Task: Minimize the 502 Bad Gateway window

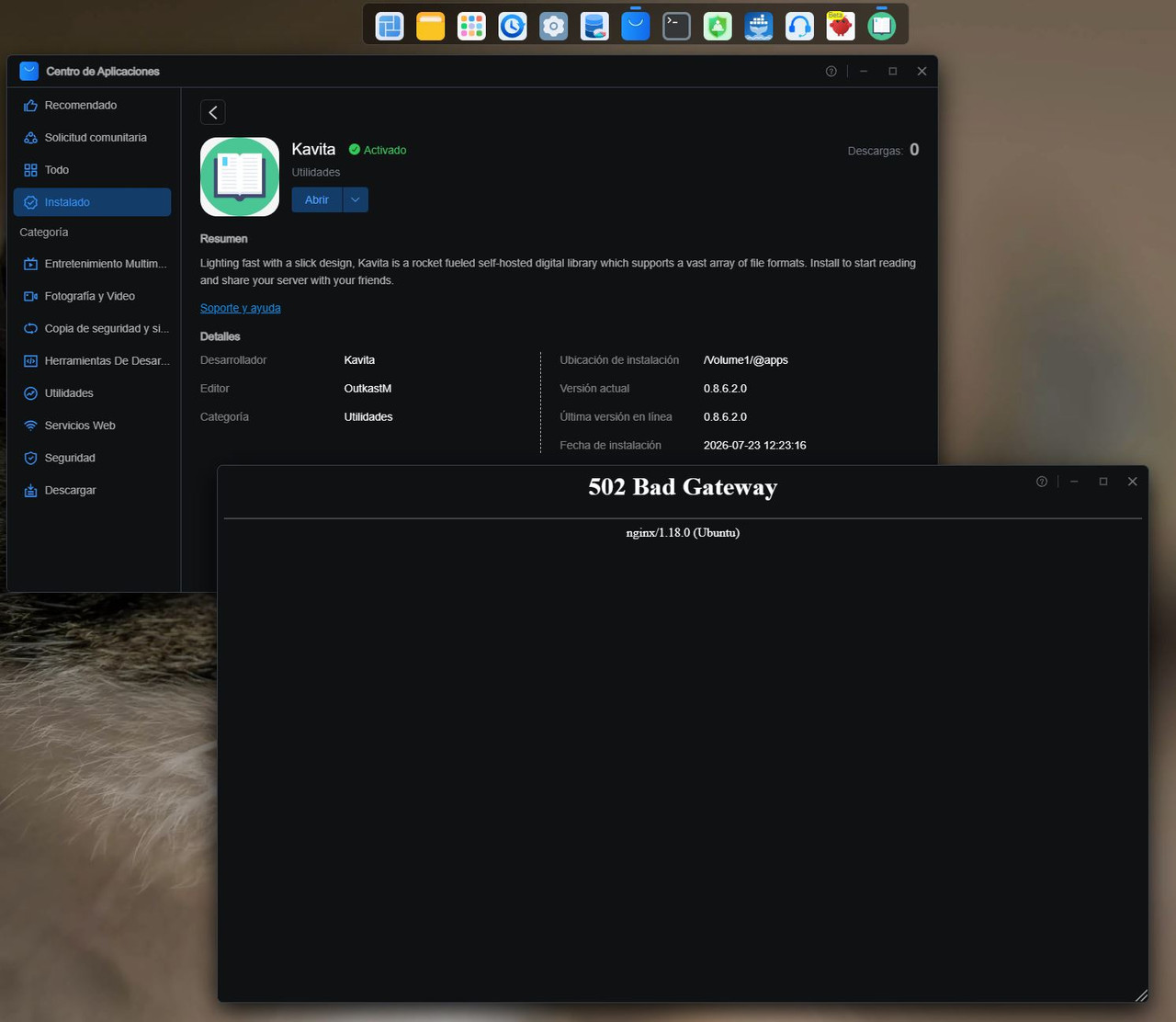Action: click(x=1074, y=482)
